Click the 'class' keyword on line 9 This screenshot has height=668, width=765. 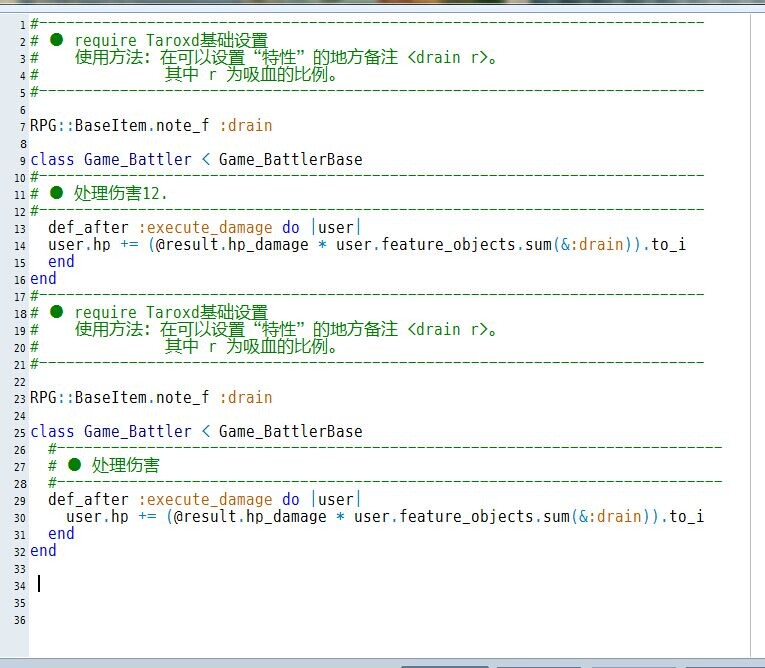tap(52, 160)
